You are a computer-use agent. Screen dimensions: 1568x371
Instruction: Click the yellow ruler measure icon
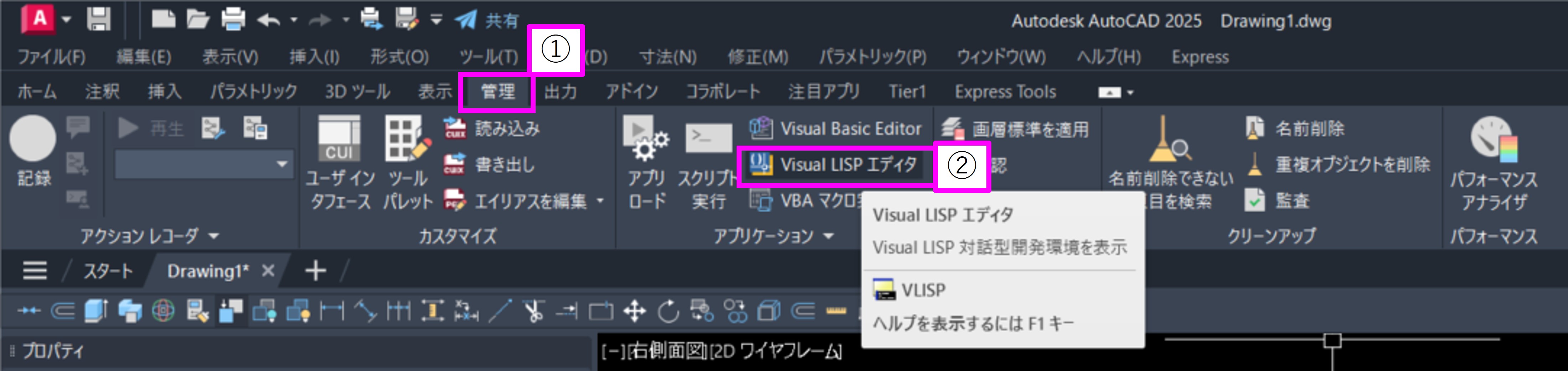836,312
